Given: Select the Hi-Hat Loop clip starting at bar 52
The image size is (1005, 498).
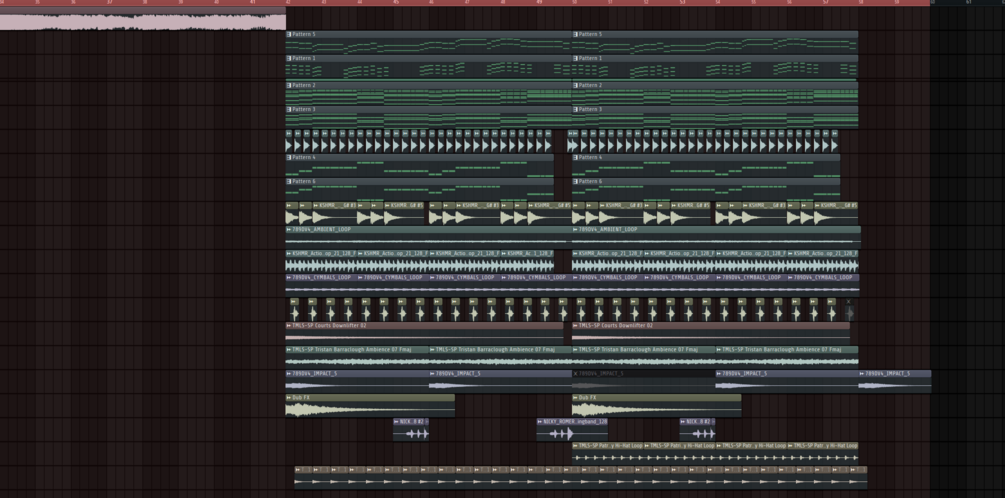Looking at the screenshot, I should click(x=679, y=454).
